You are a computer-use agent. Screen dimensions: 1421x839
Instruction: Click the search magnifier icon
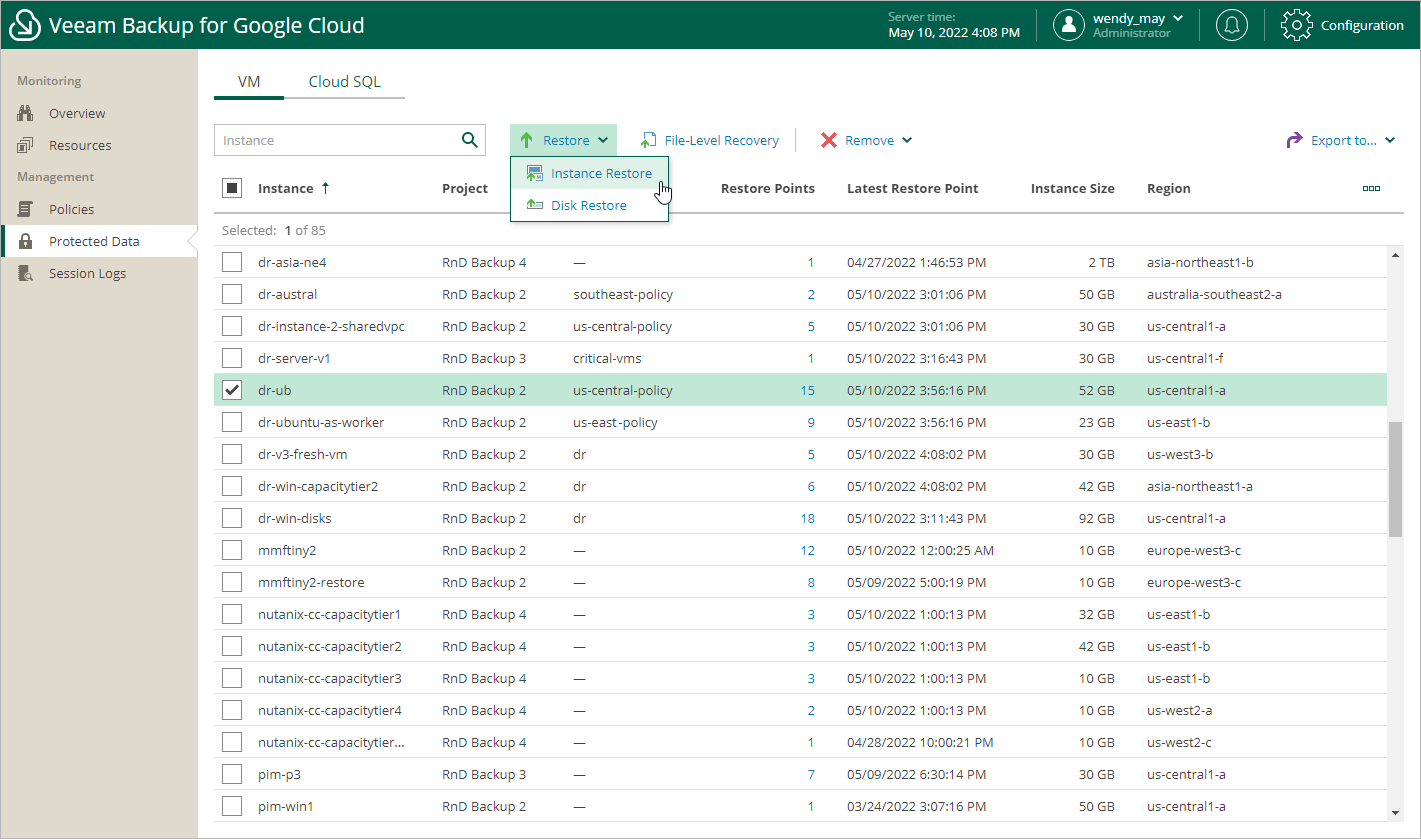pyautogui.click(x=469, y=140)
